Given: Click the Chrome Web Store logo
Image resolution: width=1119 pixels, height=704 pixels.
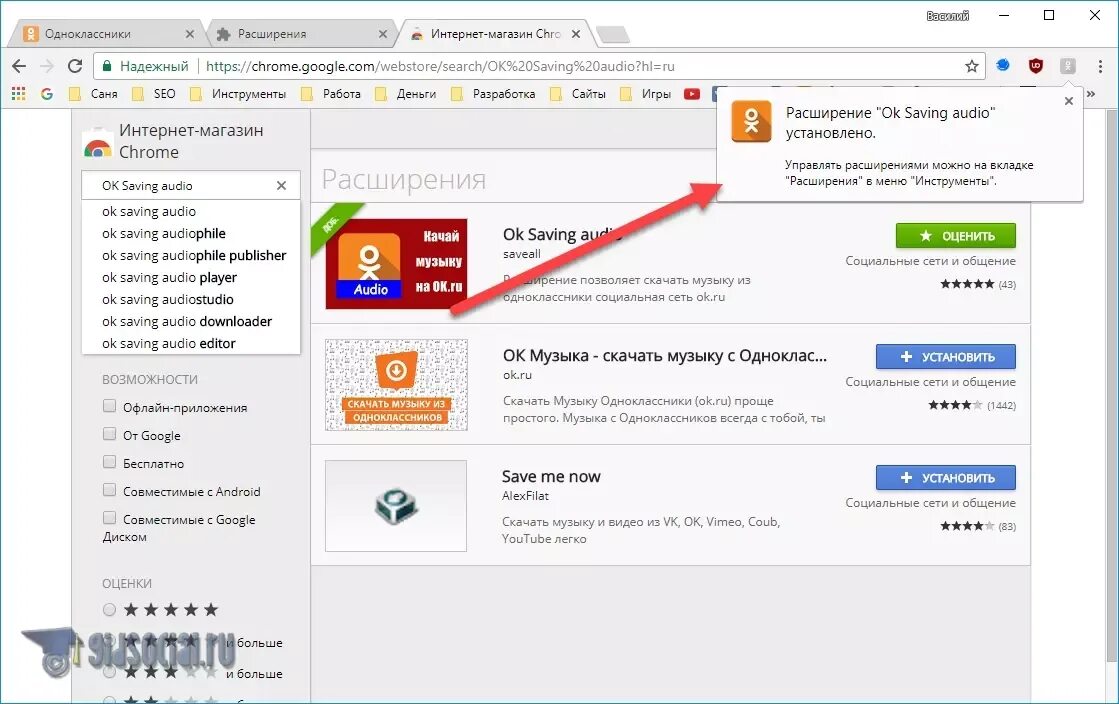Looking at the screenshot, I should click(x=97, y=143).
